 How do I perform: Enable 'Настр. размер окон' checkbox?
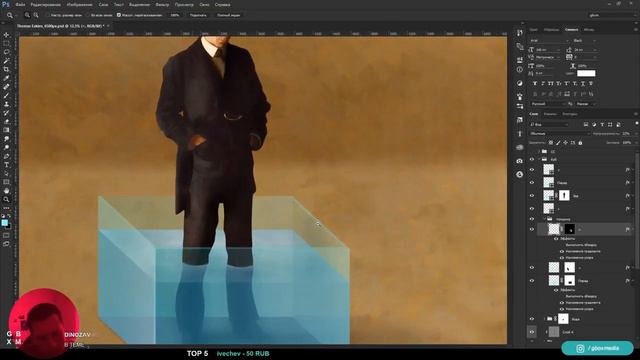(48, 15)
